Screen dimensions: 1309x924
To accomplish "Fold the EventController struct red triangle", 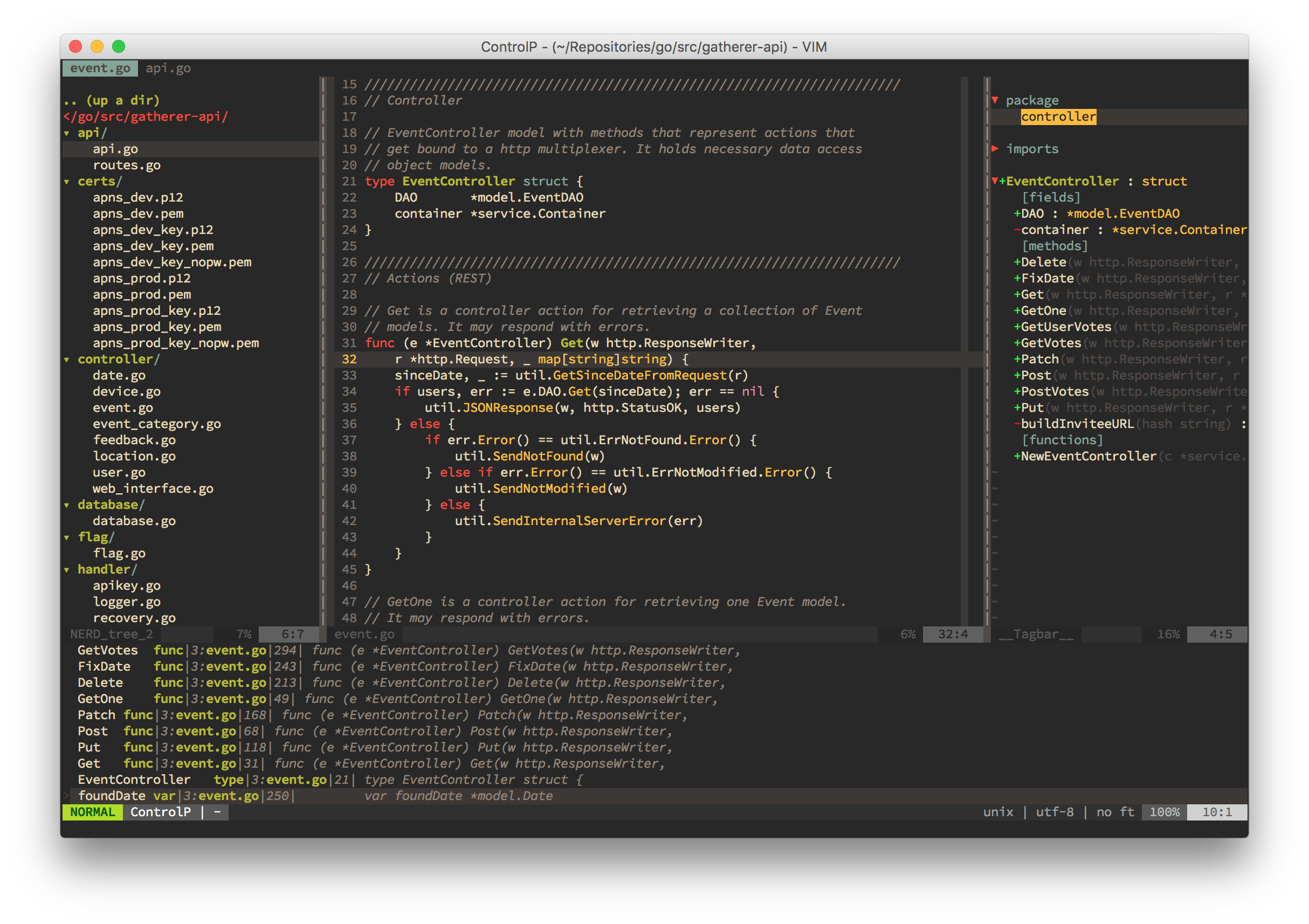I will (x=995, y=181).
